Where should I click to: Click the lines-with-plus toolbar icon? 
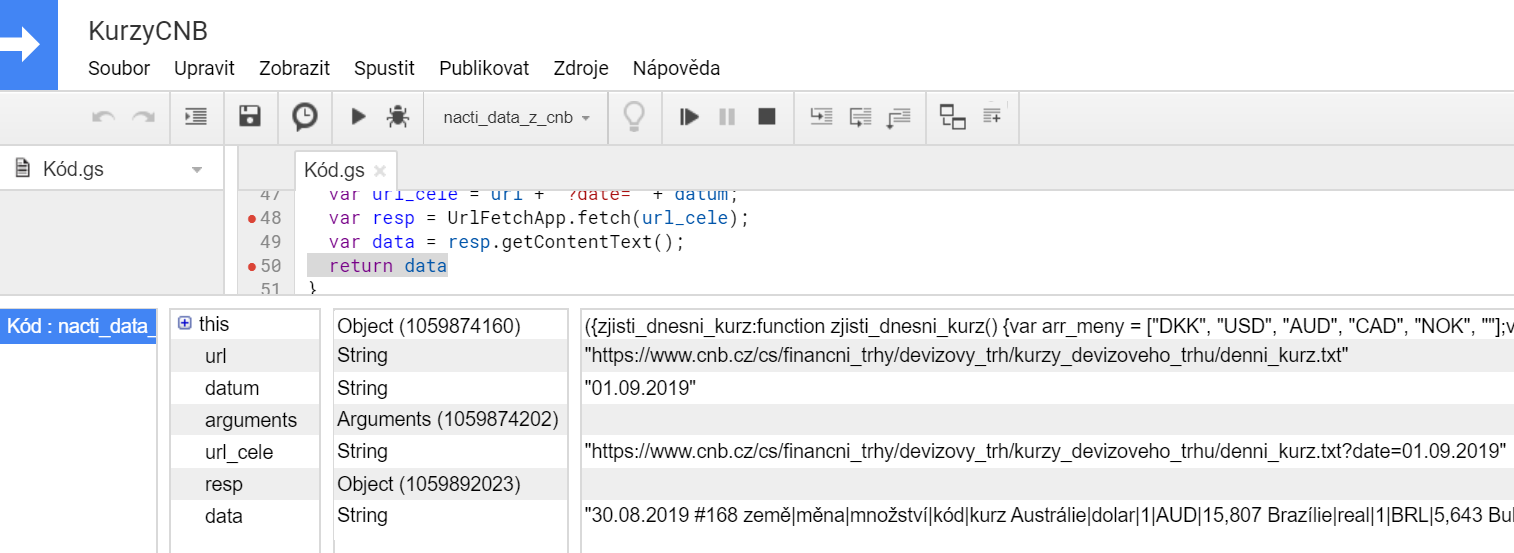click(993, 115)
